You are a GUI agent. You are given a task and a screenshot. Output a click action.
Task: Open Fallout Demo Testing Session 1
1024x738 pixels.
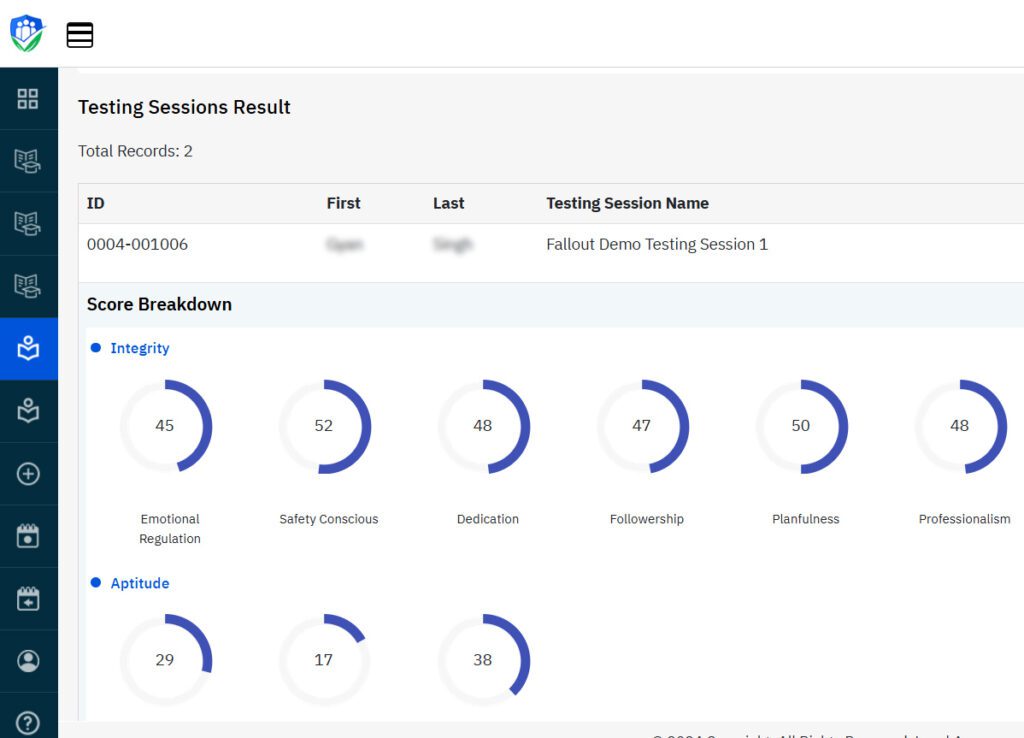click(657, 243)
